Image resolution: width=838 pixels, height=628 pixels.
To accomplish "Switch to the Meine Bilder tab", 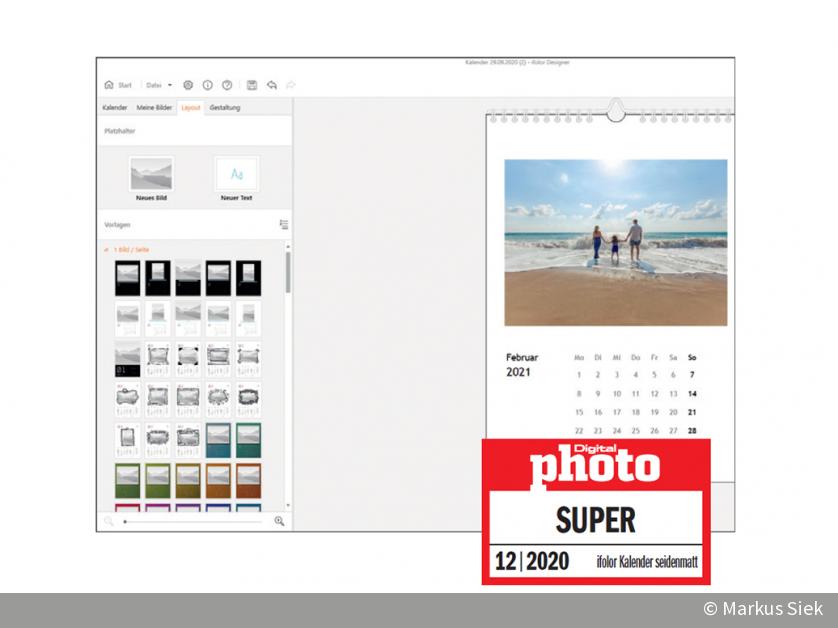I will click(x=154, y=107).
